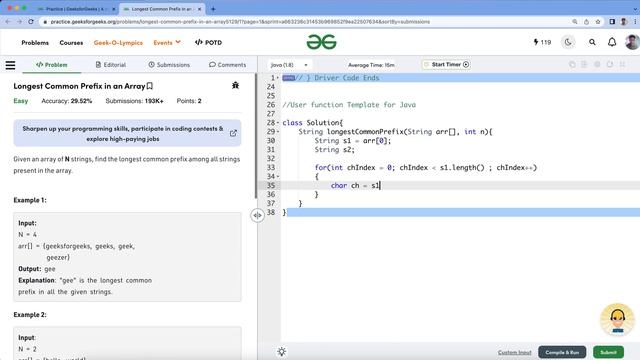The height and width of the screenshot is (360, 640).
Task: Place cursor on code line 35
Action: point(460,185)
